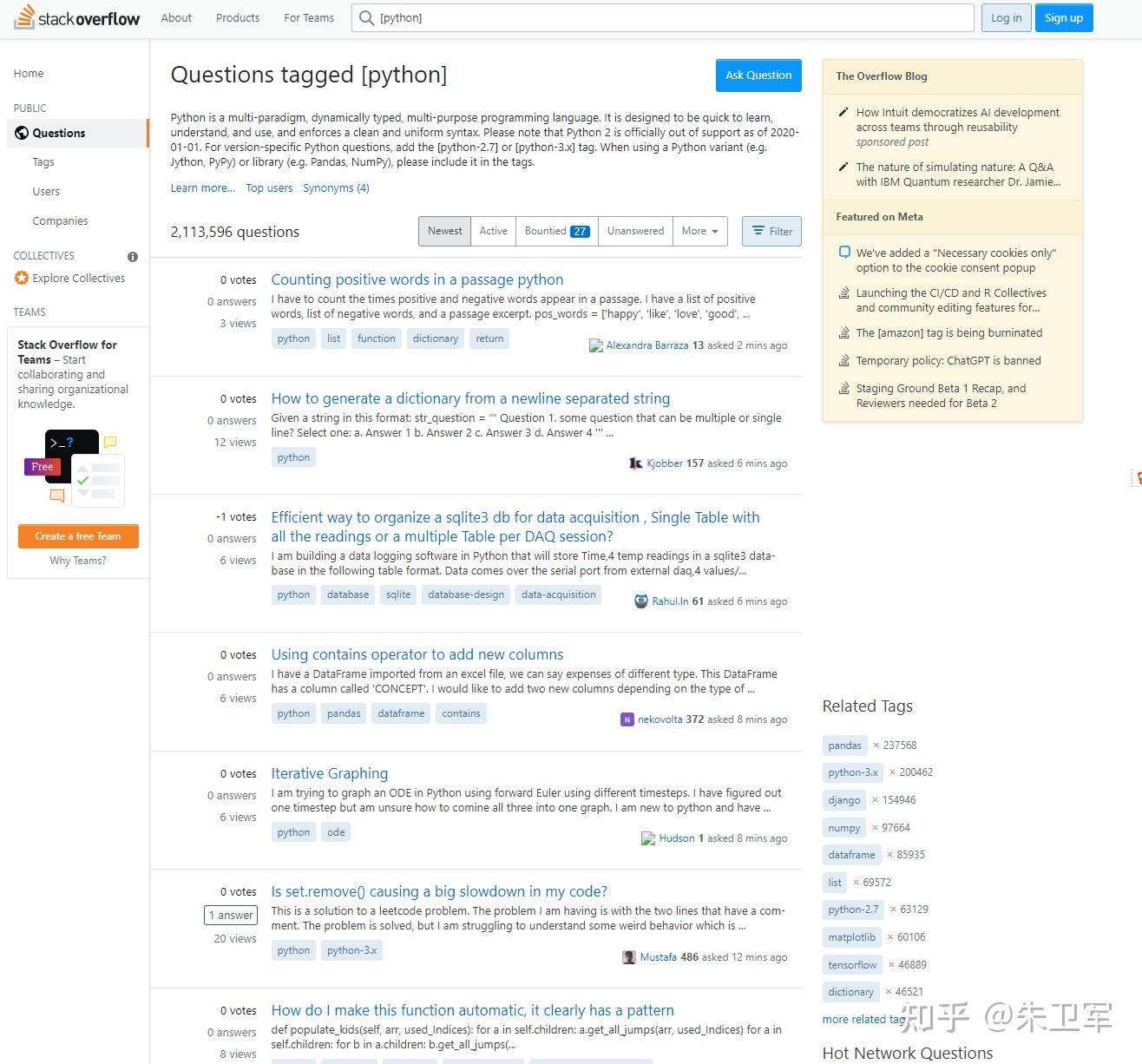Image resolution: width=1142 pixels, height=1064 pixels.
Task: Click the scroll icon beside the ChatGPT banned policy
Action: pos(843,360)
